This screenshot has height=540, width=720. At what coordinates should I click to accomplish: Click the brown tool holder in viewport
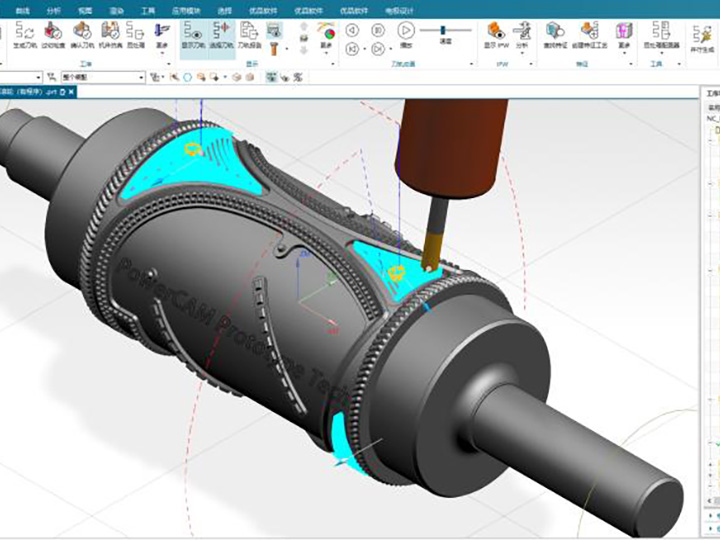[x=450, y=149]
